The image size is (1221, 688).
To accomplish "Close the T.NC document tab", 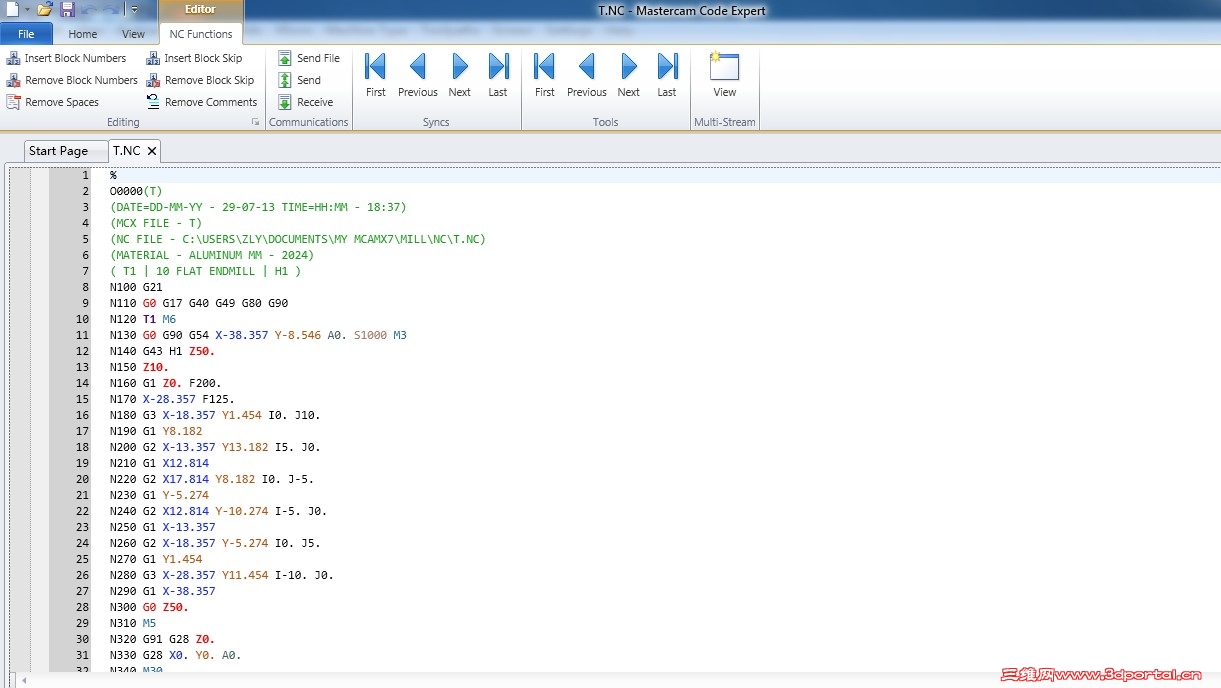I will pyautogui.click(x=152, y=151).
